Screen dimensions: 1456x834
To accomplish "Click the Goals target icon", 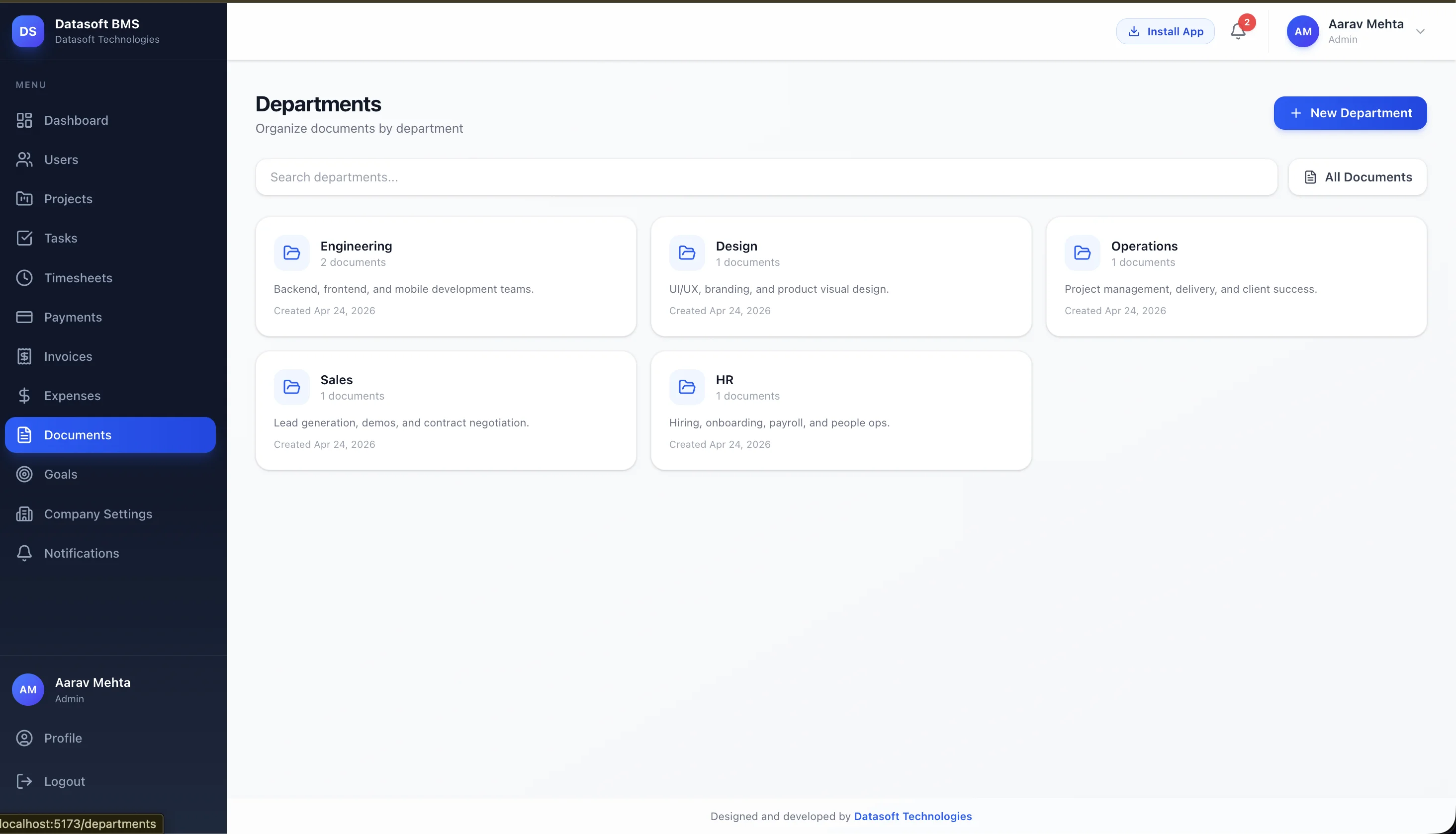I will click(24, 474).
